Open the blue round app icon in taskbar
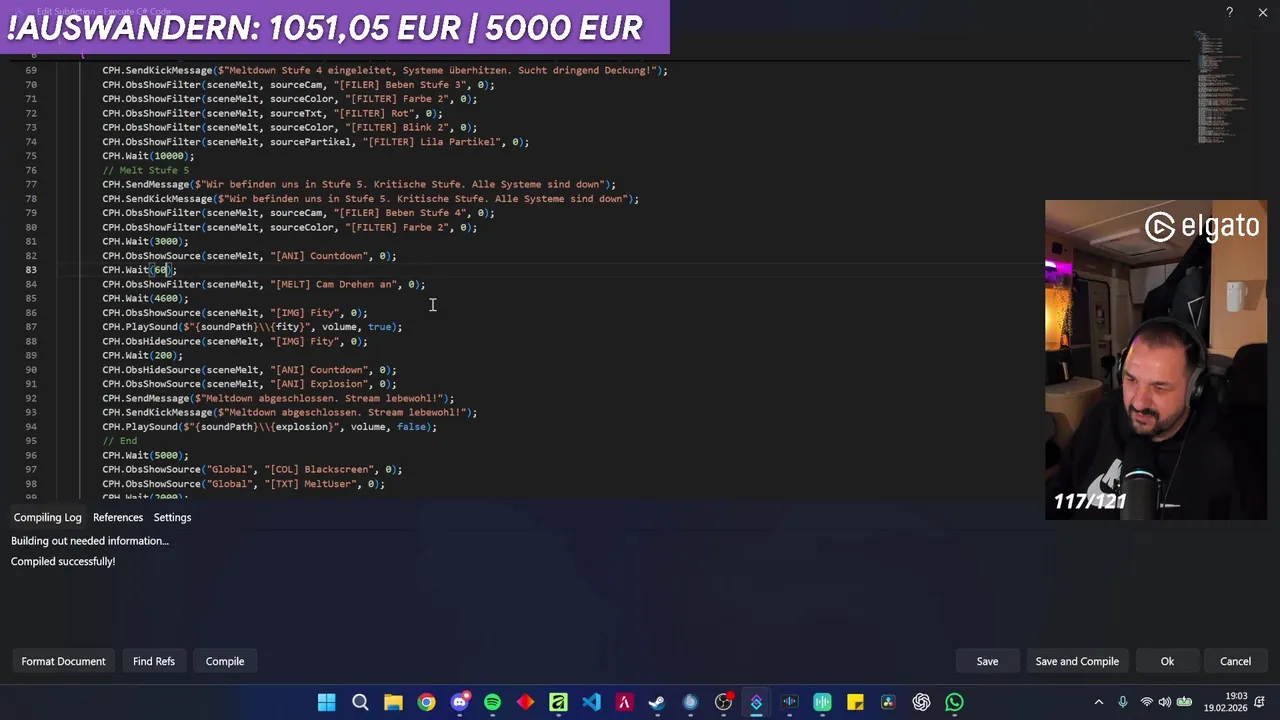 [690, 702]
